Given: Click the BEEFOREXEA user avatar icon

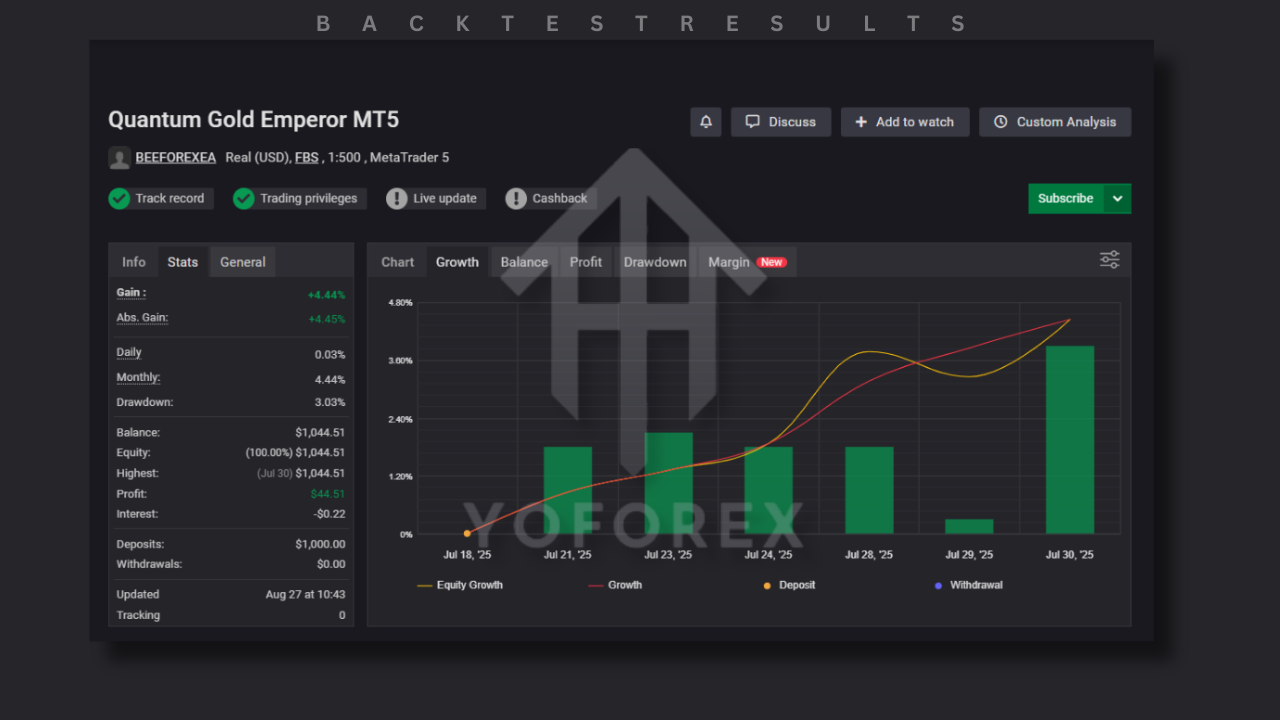Looking at the screenshot, I should [x=119, y=158].
